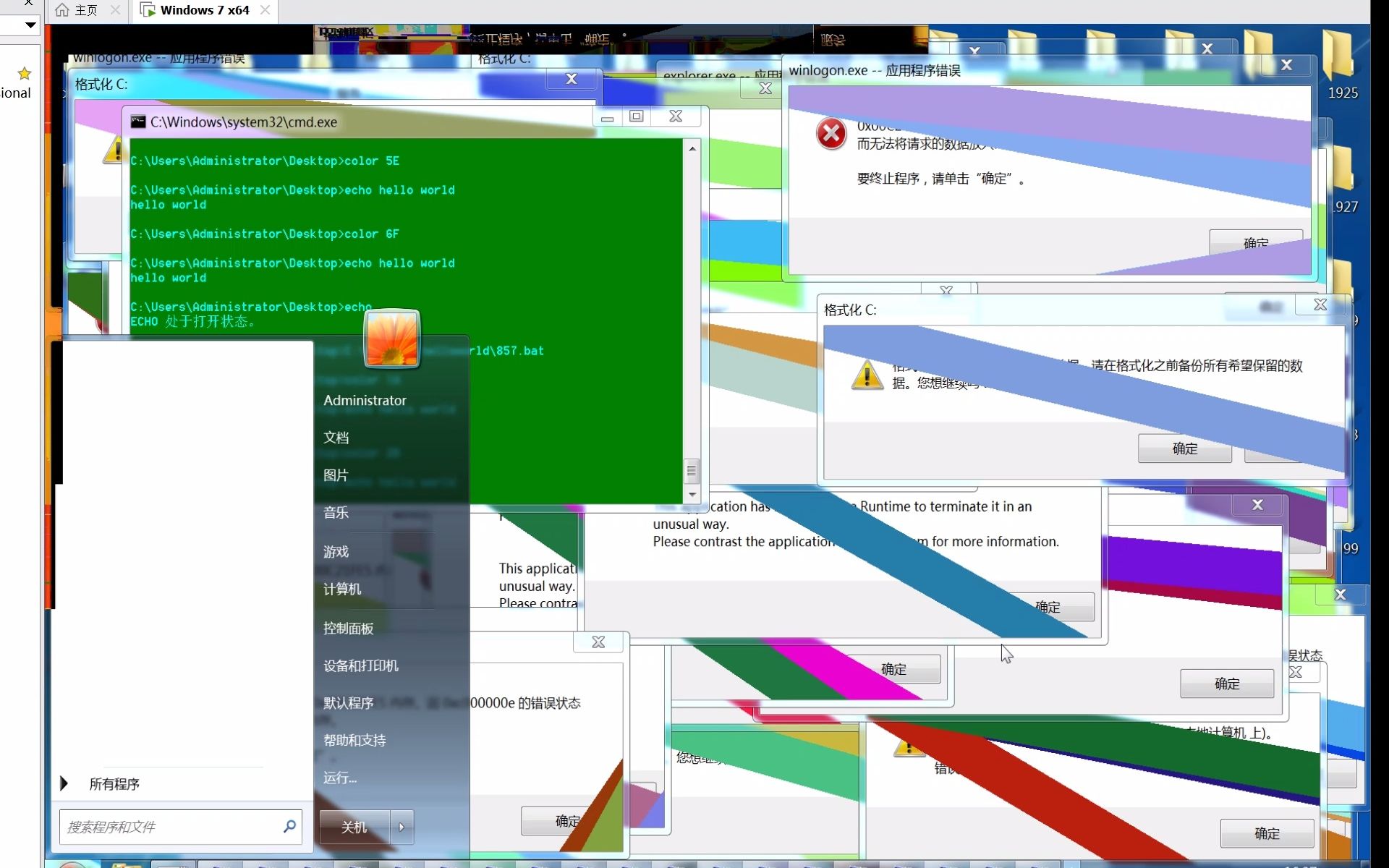Click the cmd window scrollbar thumb
Viewport: 1389px width, 868px height.
point(692,472)
